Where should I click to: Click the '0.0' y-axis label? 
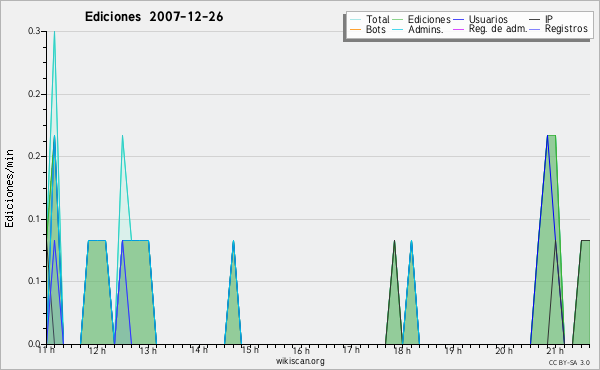tap(34, 344)
